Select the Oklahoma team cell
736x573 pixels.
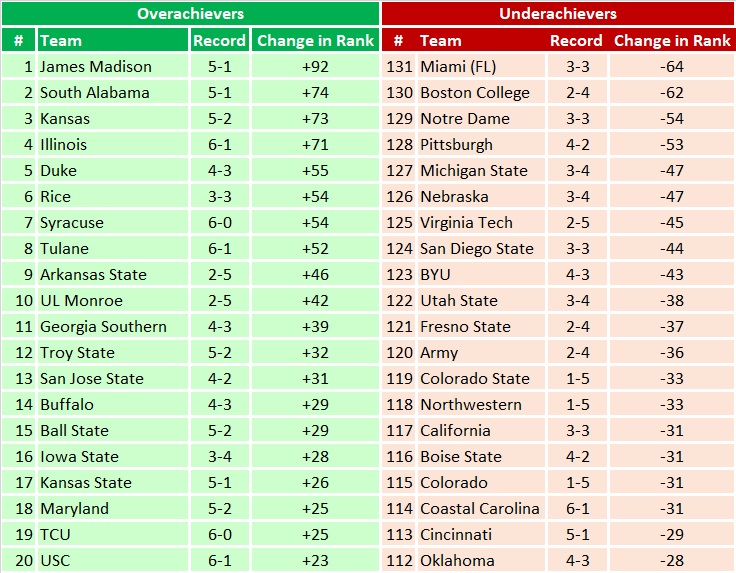coord(481,560)
